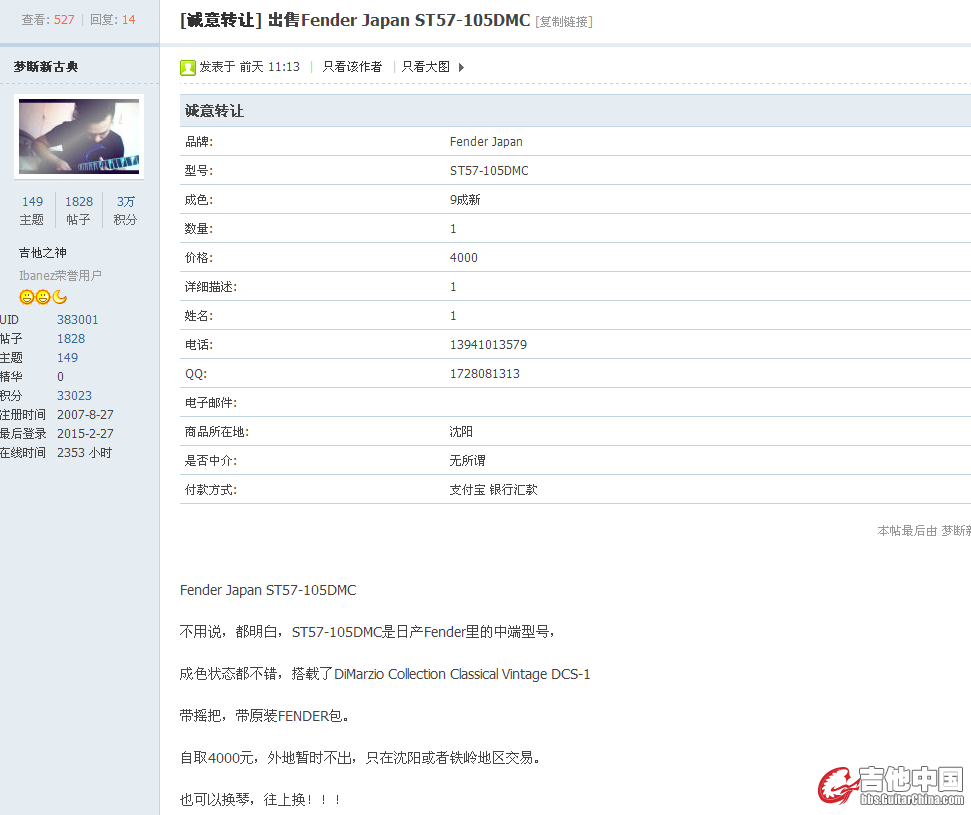The width and height of the screenshot is (971, 815).
Task: Select the QQ number 1728081313
Action: [485, 374]
